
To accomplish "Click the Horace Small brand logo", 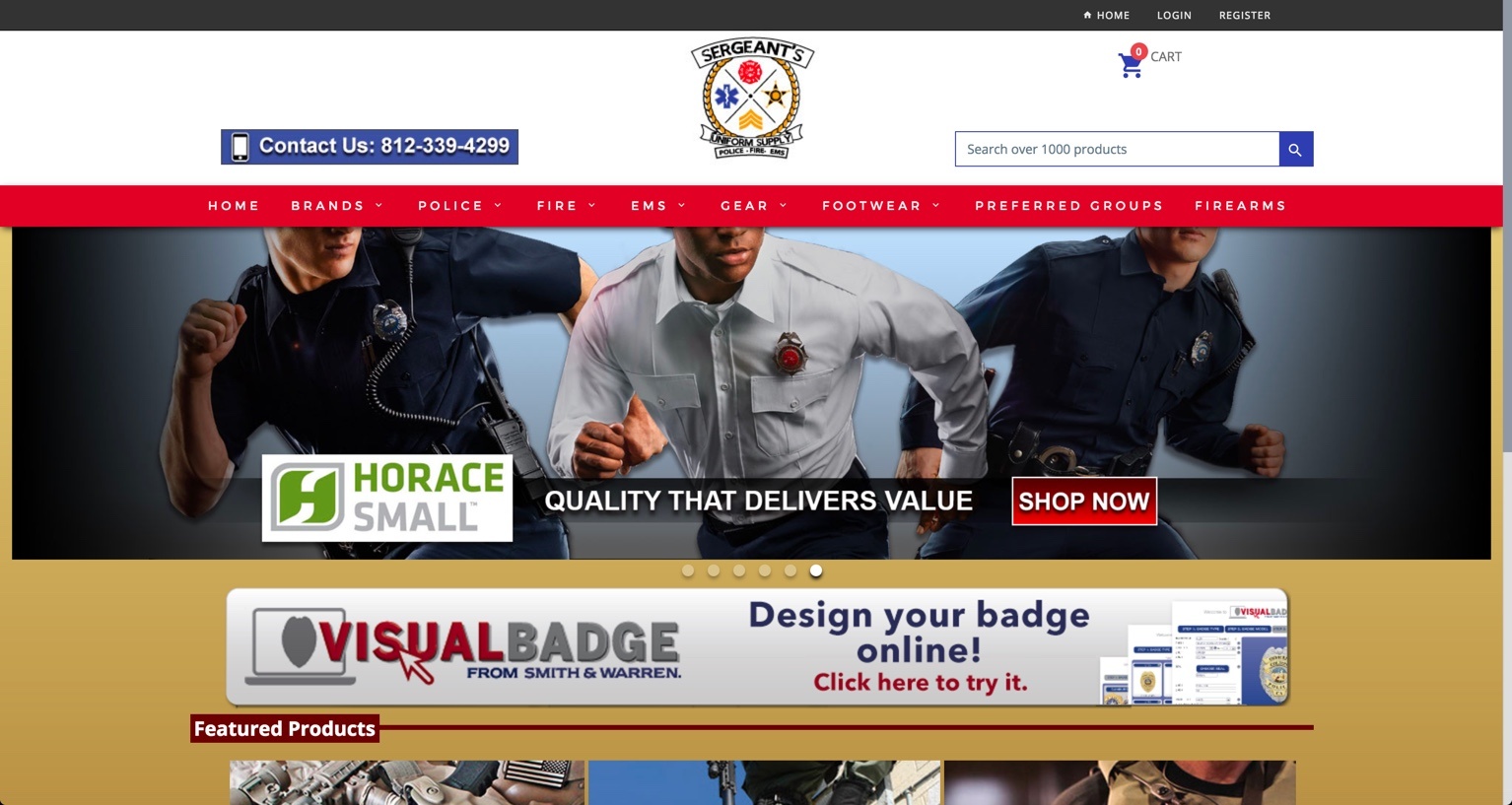I will coord(387,498).
